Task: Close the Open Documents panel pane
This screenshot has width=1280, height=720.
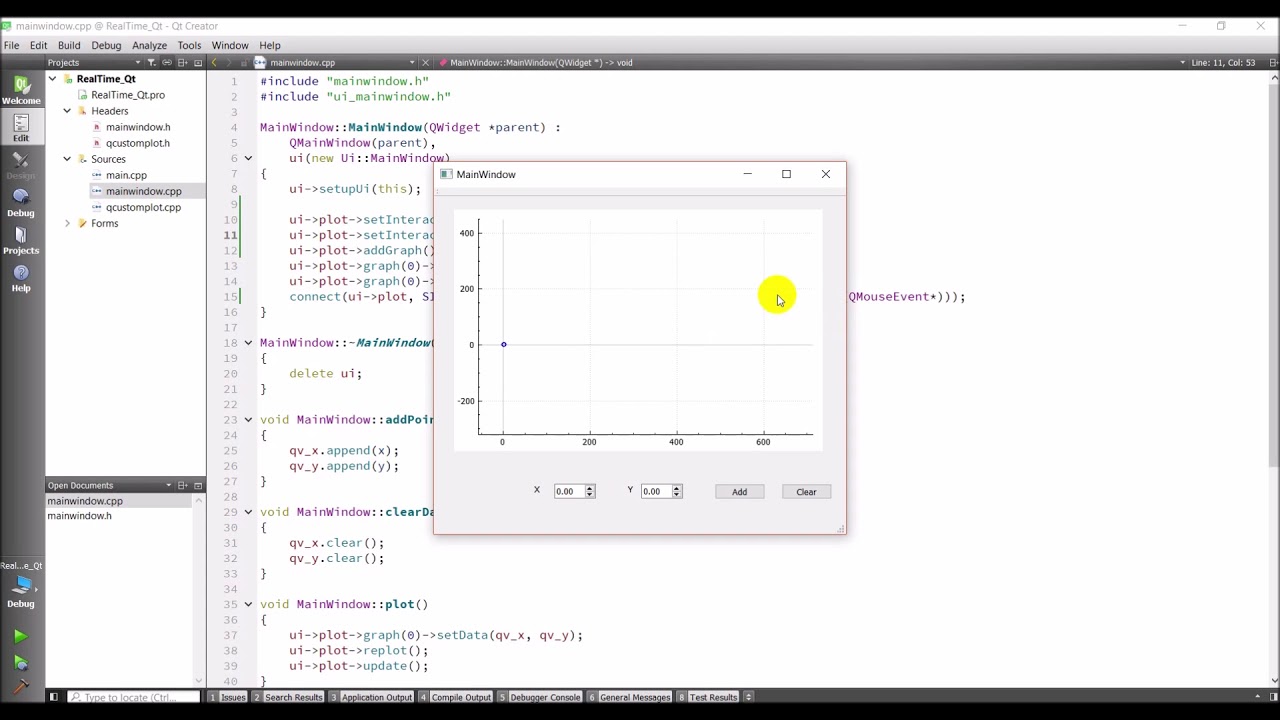Action: click(x=198, y=485)
